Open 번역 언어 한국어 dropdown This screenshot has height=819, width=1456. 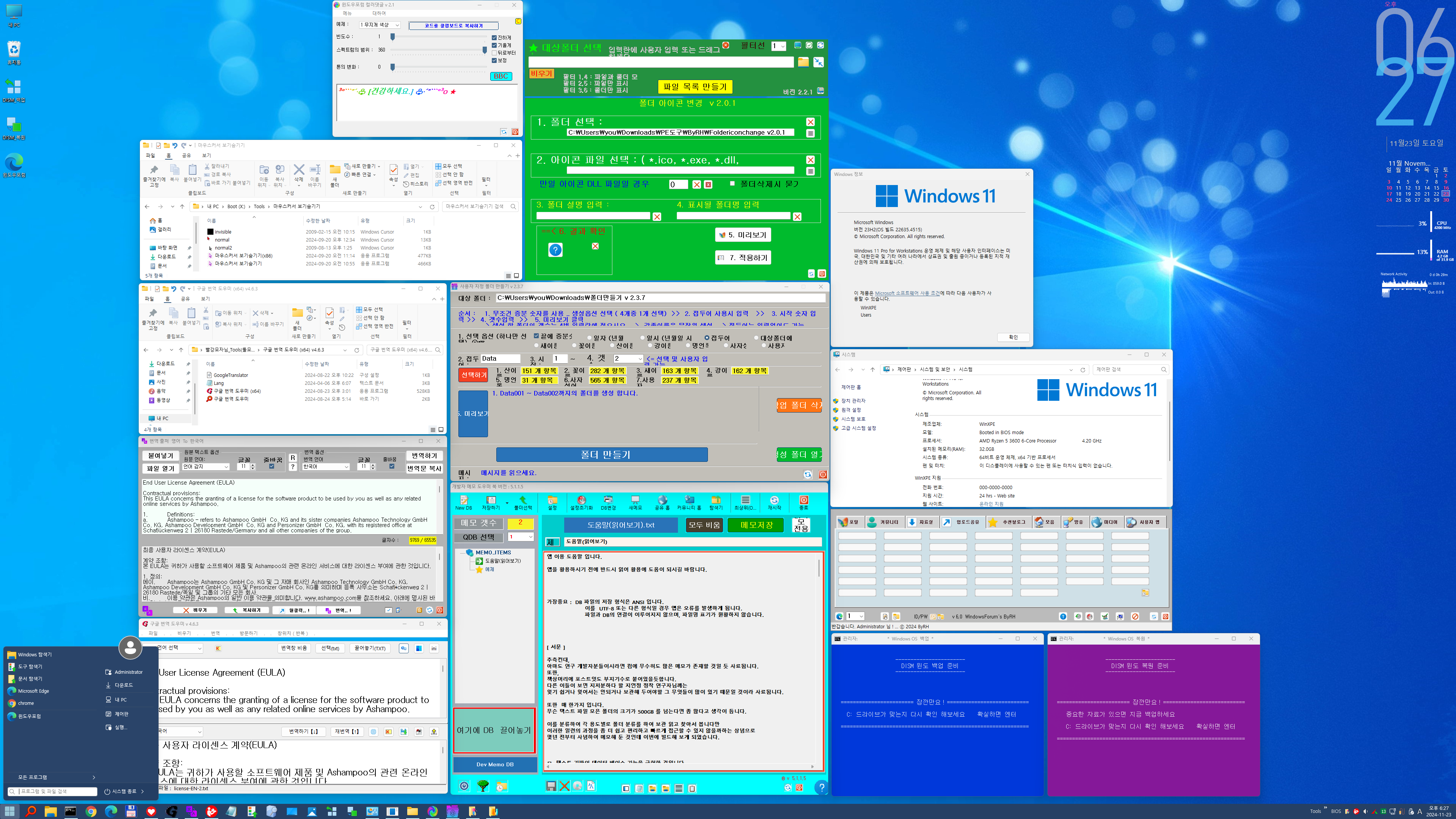pyautogui.click(x=326, y=466)
